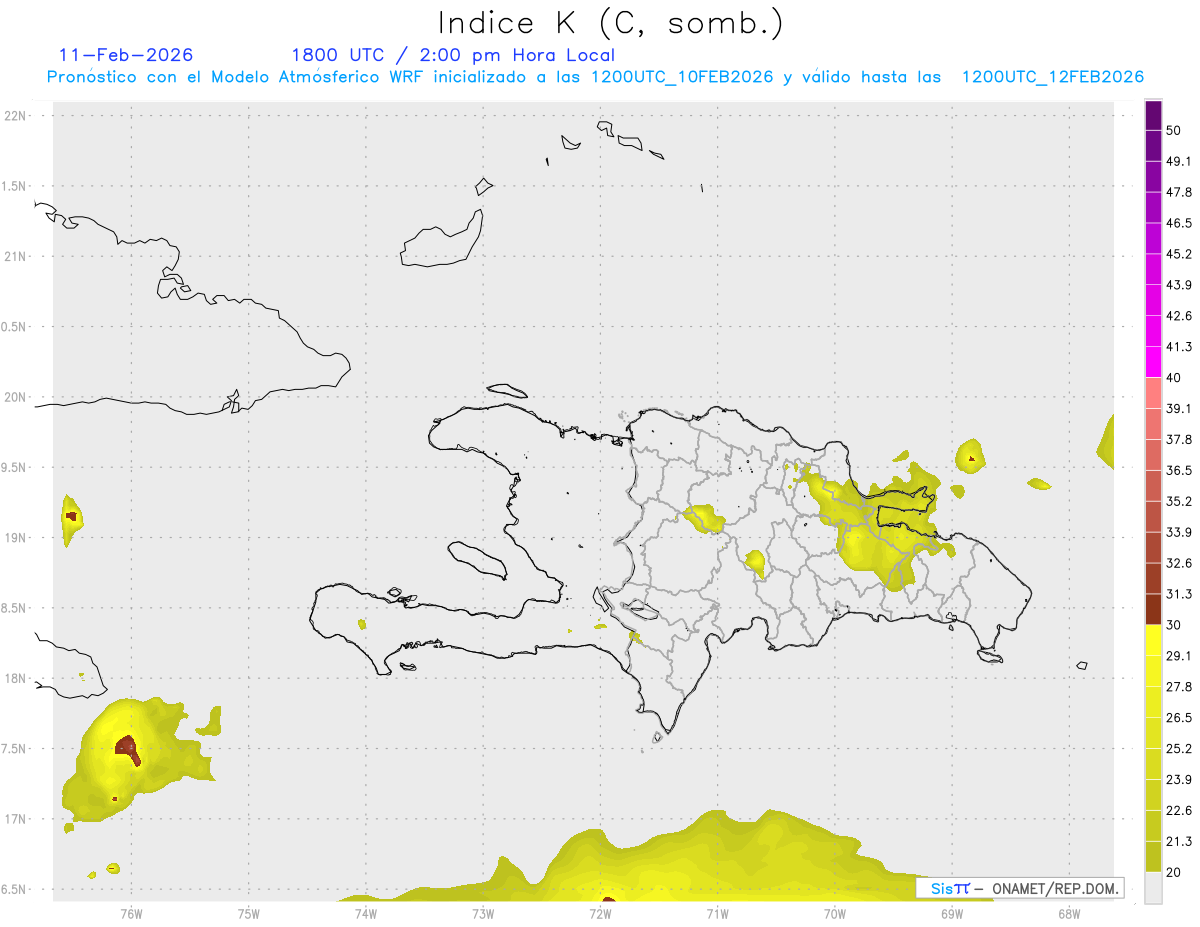1200x927 pixels.
Task: Click the longitude label "74W"
Action: (x=366, y=914)
